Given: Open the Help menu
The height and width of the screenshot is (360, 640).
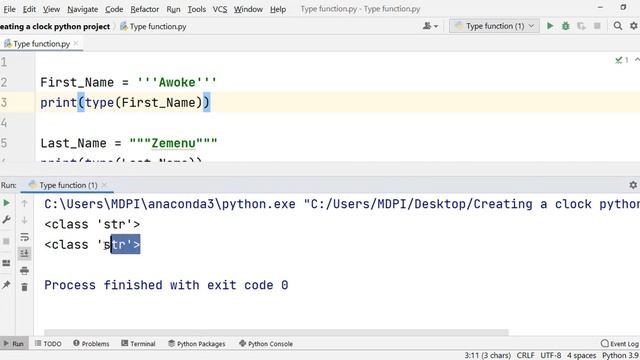Looking at the screenshot, I should tap(278, 9).
